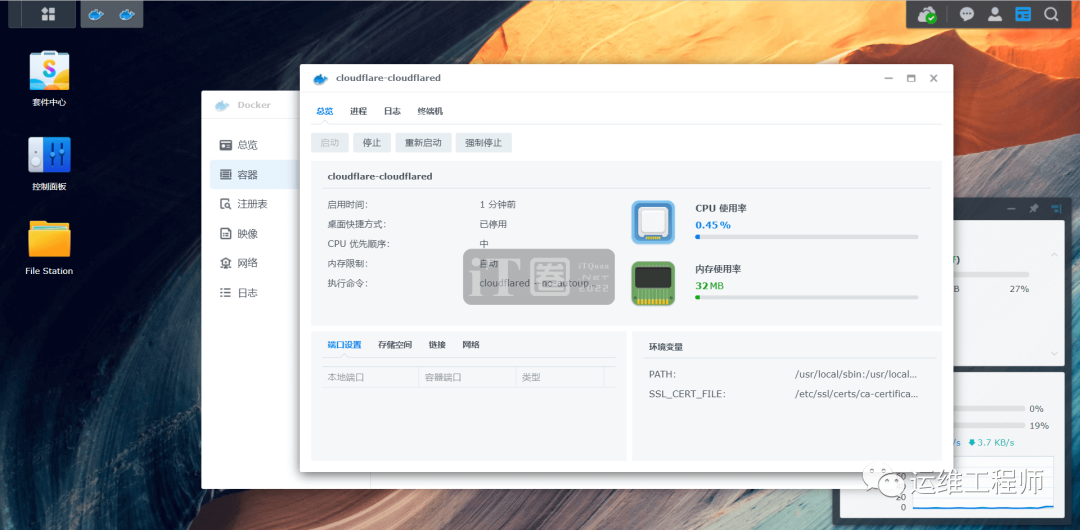The width and height of the screenshot is (1080, 530).
Task: Open the cloud sync status tray icon
Action: click(x=927, y=14)
